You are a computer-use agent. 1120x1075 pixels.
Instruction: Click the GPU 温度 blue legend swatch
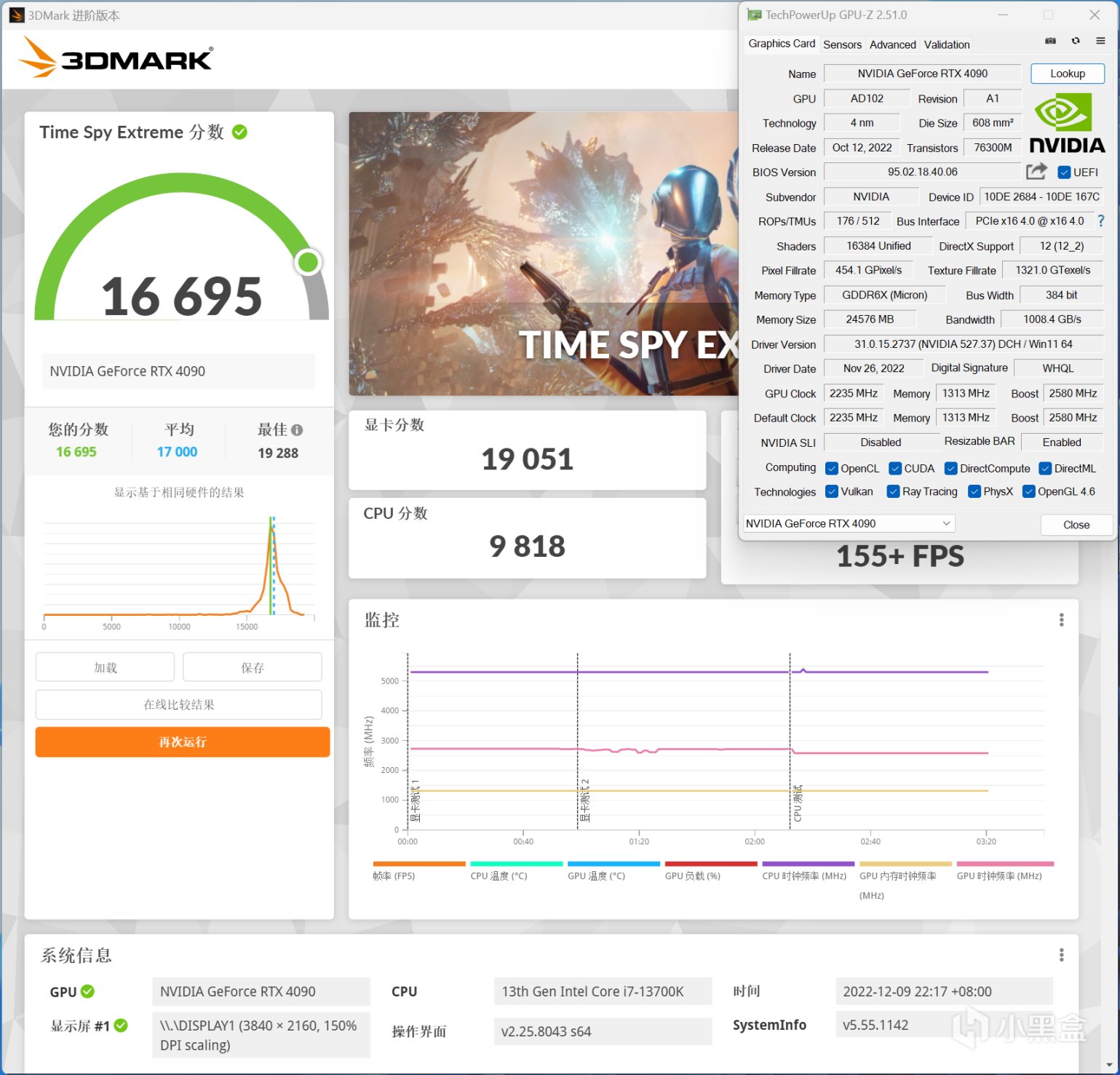613,864
